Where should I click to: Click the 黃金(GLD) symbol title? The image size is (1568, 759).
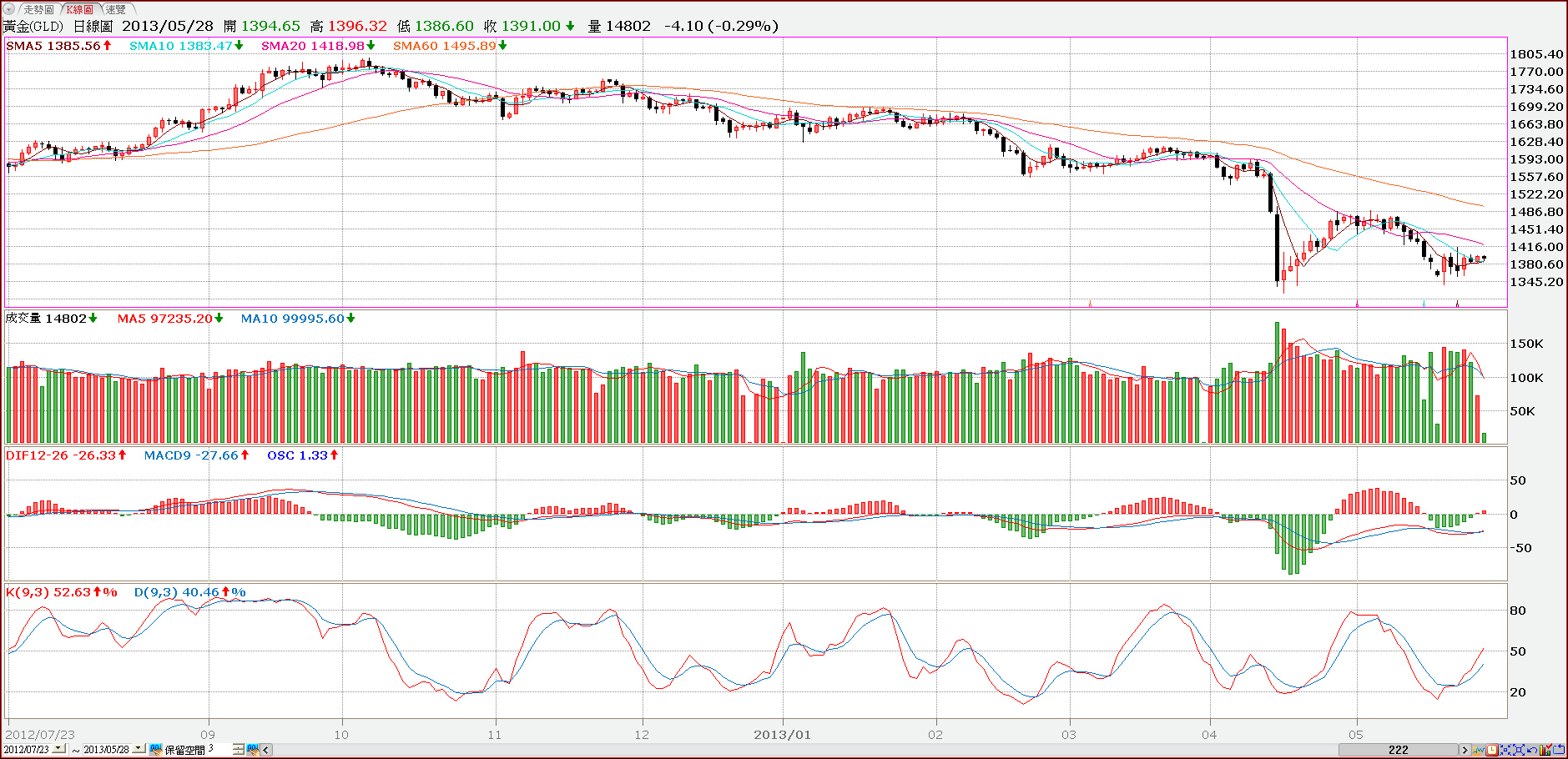click(x=33, y=27)
